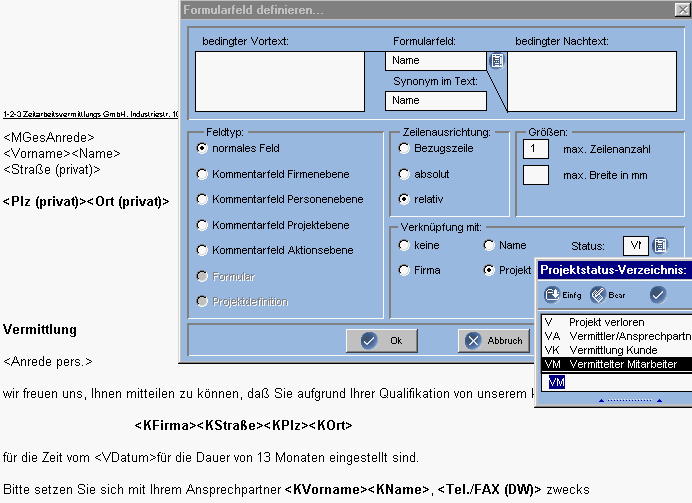Click the Synonym im Text field

pos(435,100)
